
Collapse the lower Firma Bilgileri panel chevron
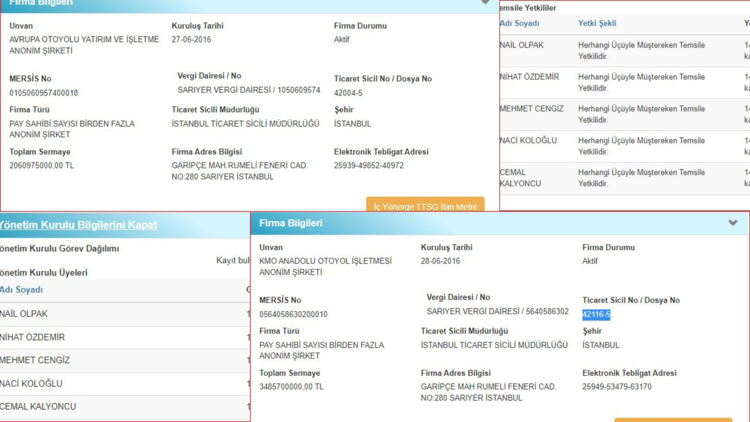[733, 223]
